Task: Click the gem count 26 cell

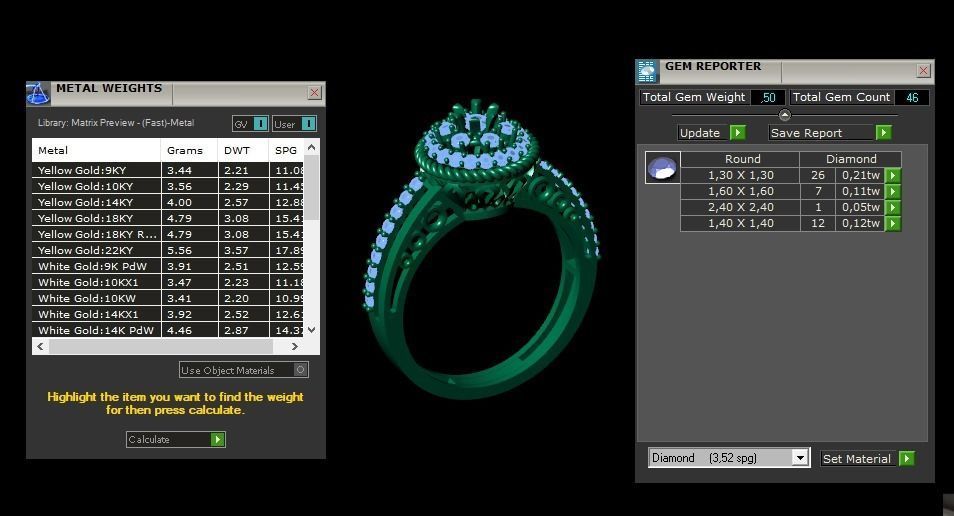Action: (818, 175)
